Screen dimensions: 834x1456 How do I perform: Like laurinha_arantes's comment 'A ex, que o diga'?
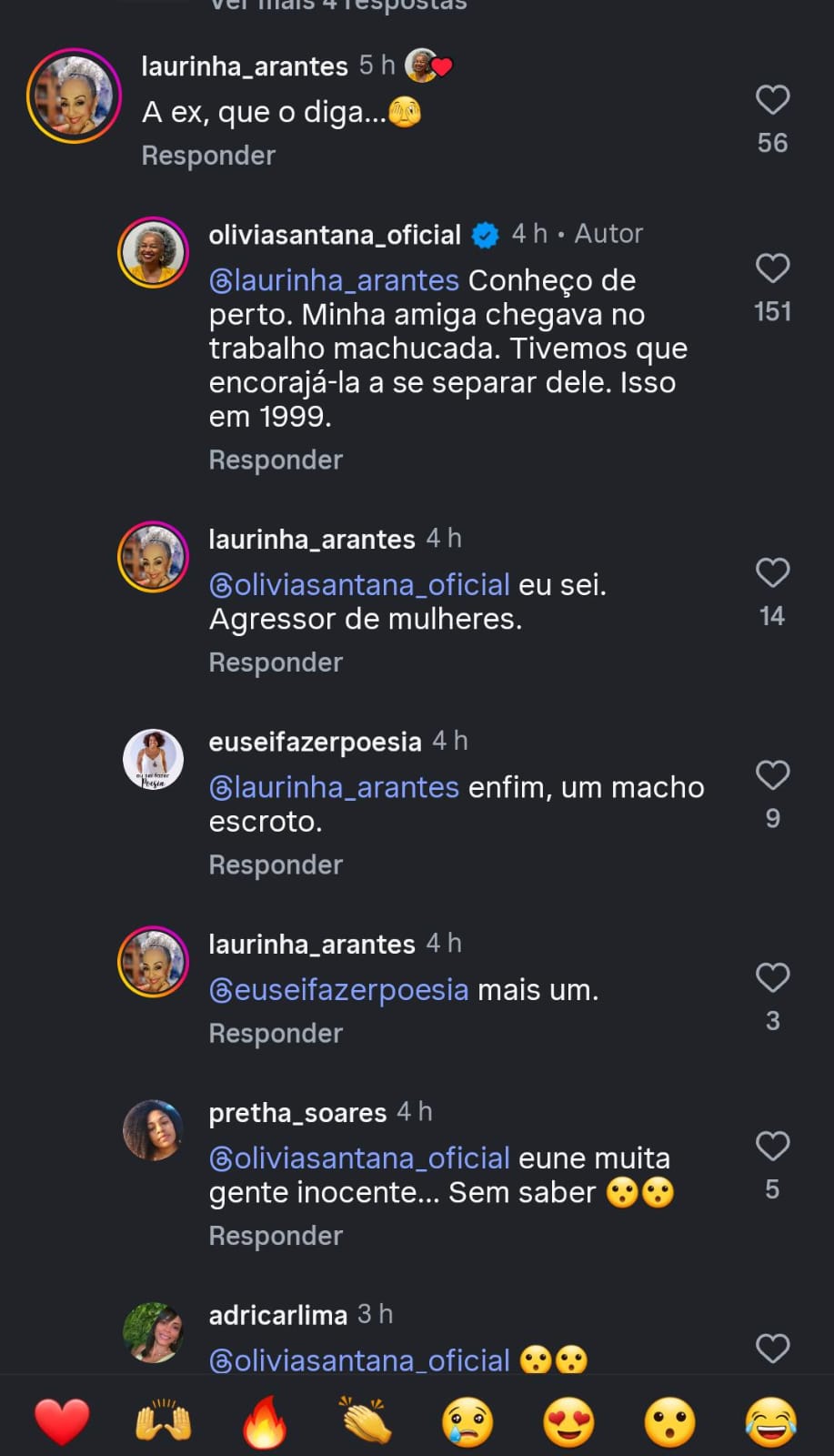click(x=772, y=100)
